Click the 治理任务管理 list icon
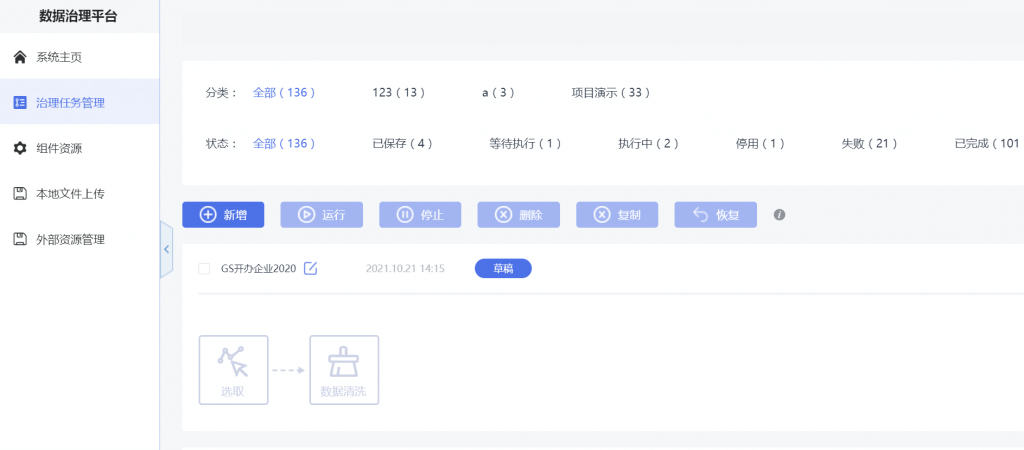1024x450 pixels. 20,103
